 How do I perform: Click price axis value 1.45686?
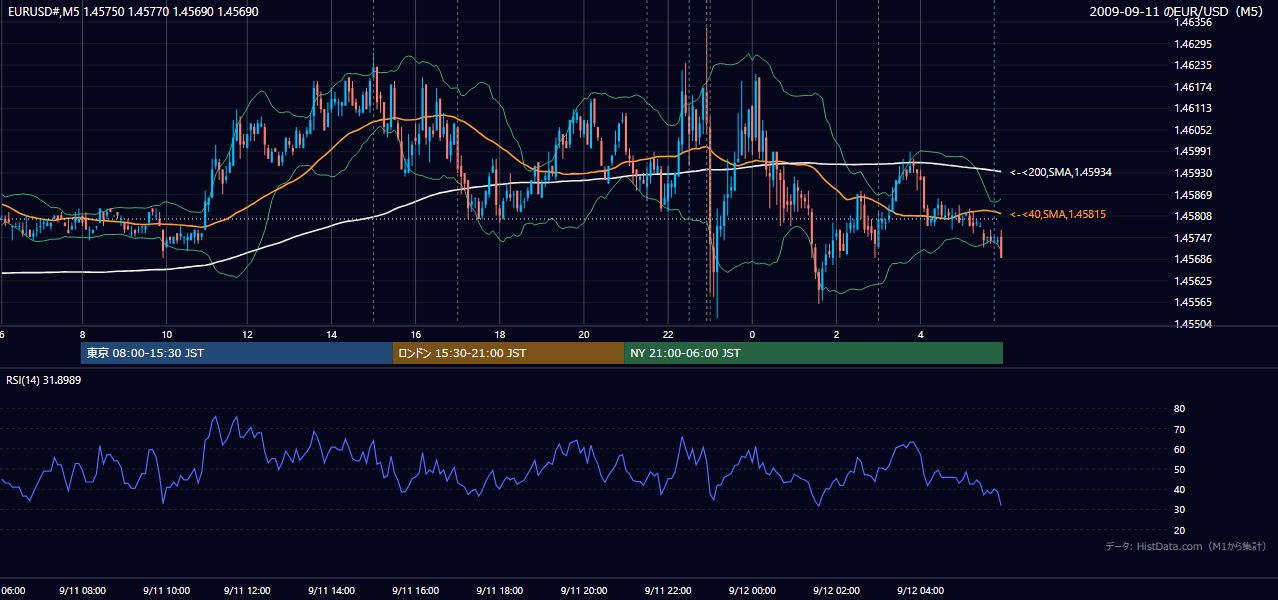pyautogui.click(x=1193, y=259)
